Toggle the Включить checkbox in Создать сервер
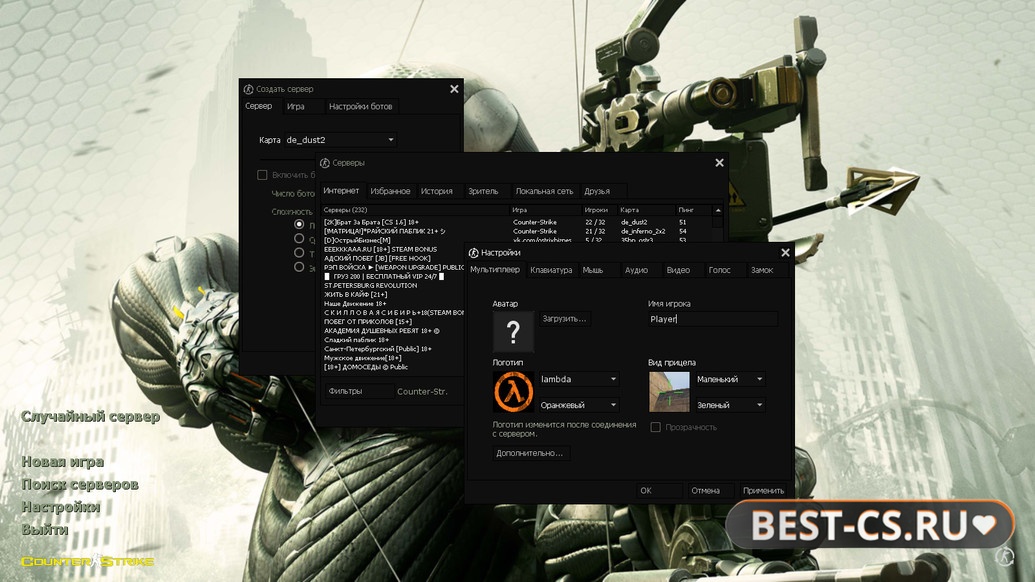The width and height of the screenshot is (1035, 582). coord(262,175)
